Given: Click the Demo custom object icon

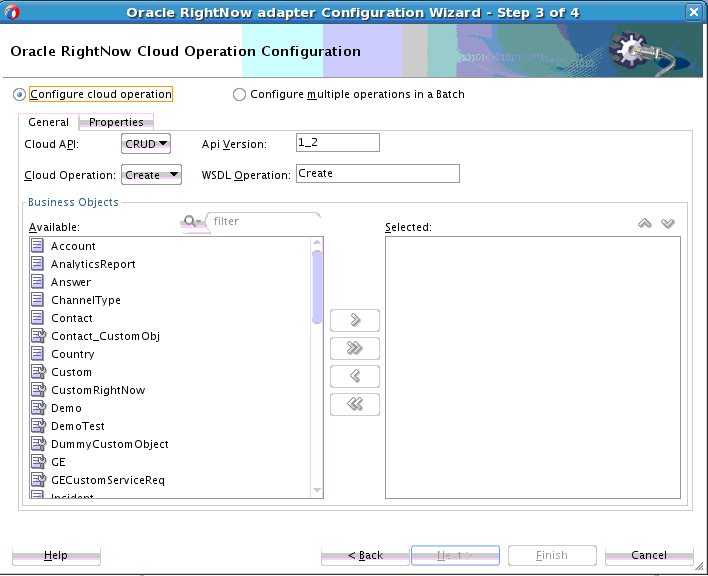Looking at the screenshot, I should (38, 408).
